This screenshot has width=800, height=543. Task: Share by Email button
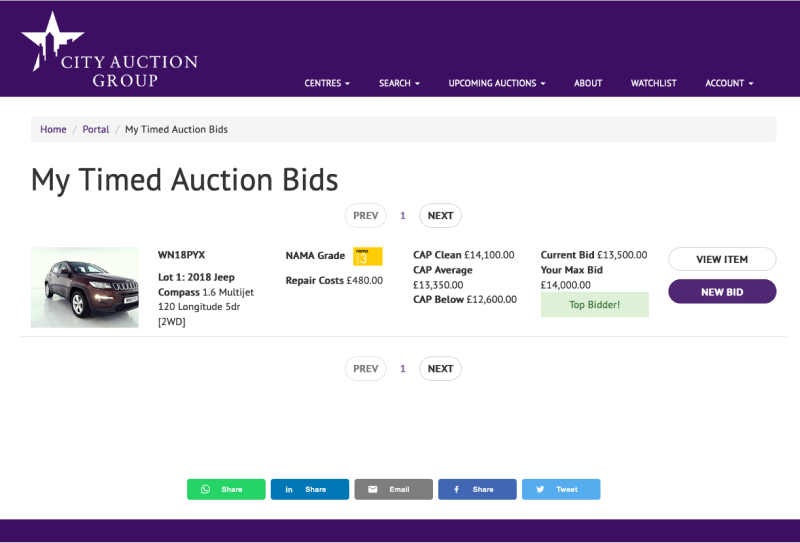pyautogui.click(x=393, y=489)
